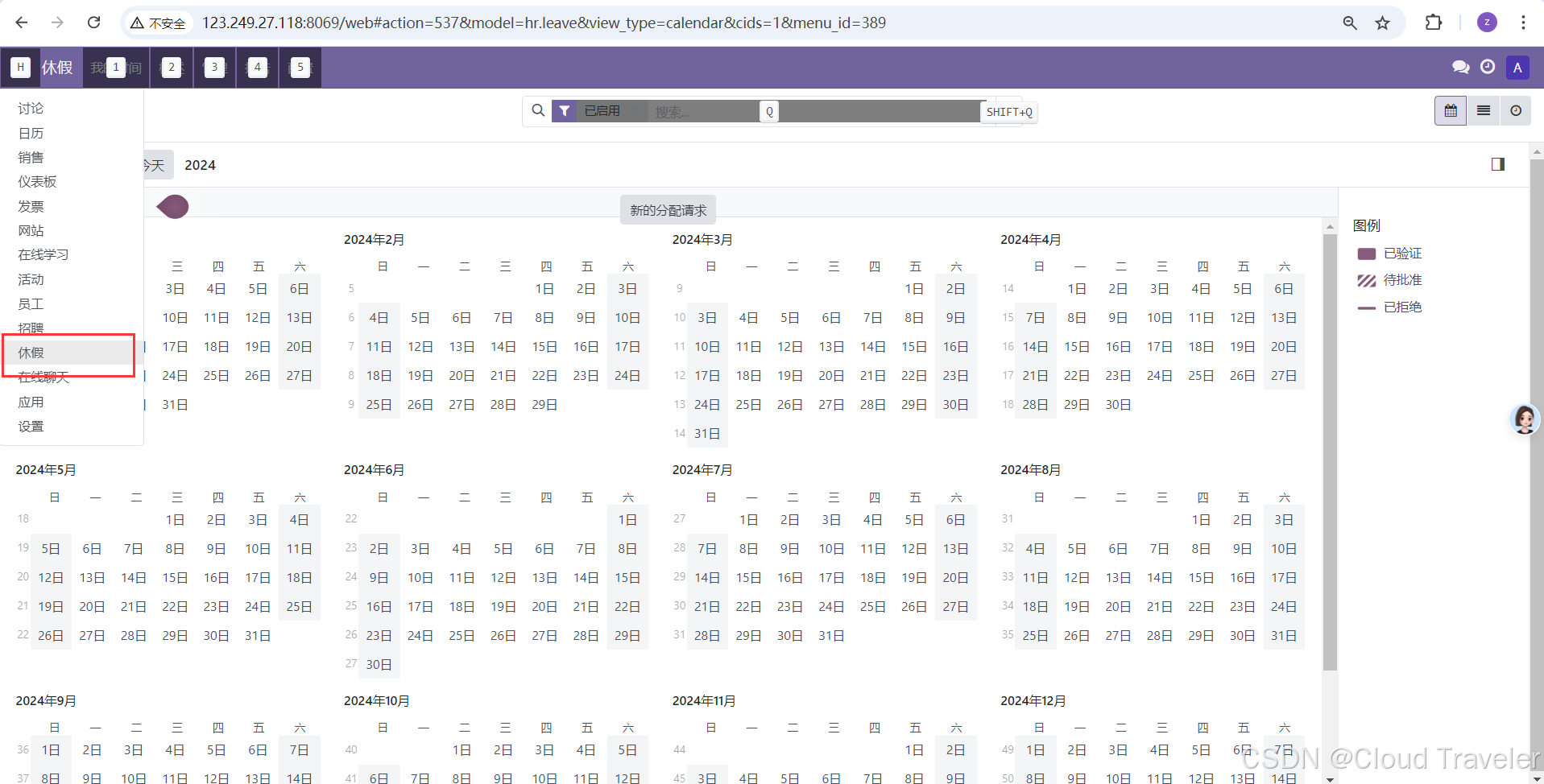
Task: Click the purple tour tip drop
Action: [x=172, y=207]
